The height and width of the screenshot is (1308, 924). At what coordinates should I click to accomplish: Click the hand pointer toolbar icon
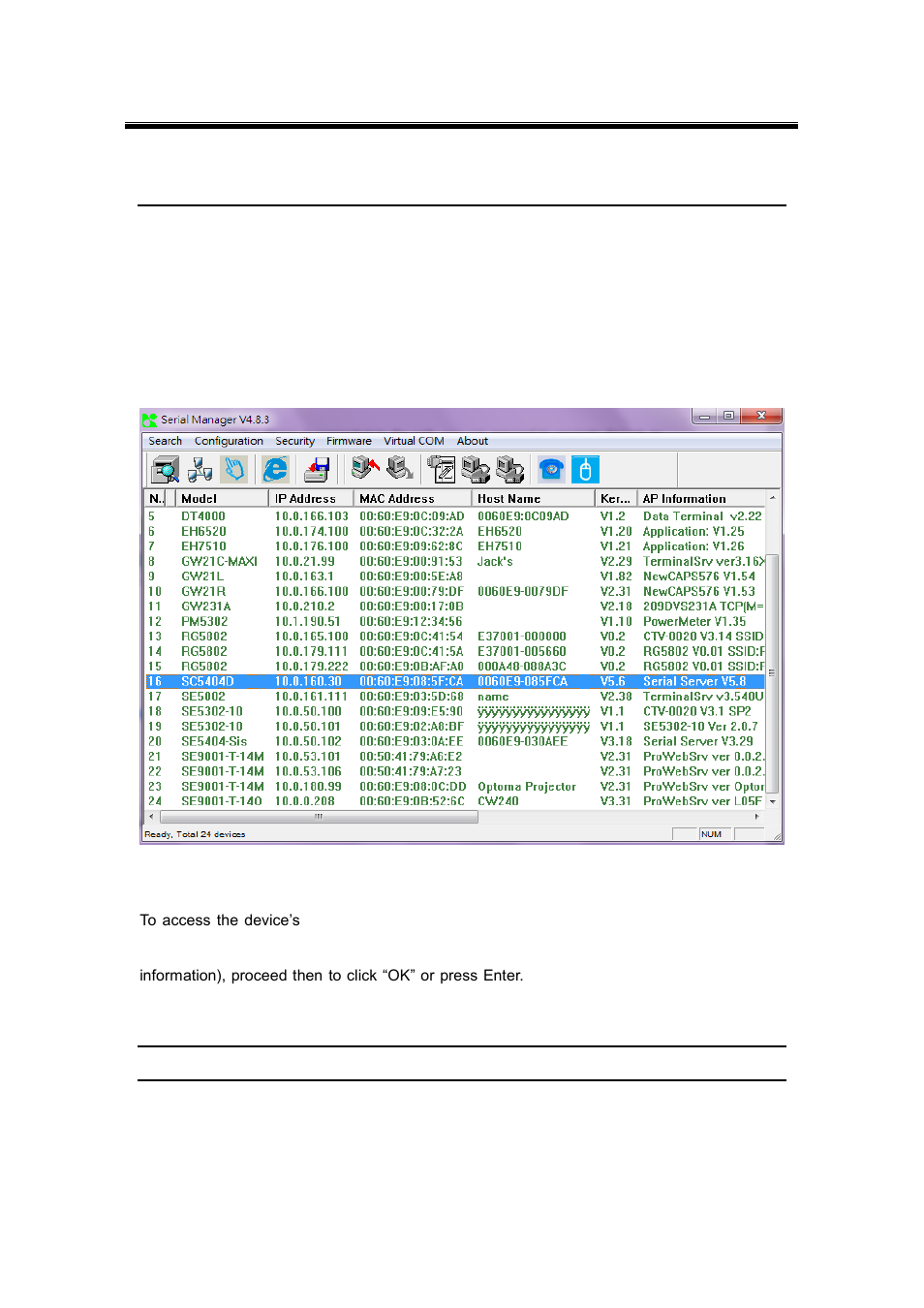[234, 470]
